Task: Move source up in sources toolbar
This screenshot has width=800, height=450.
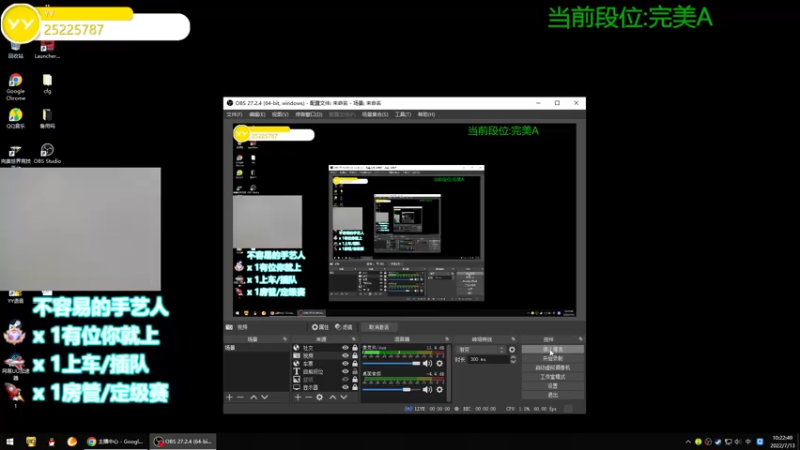Action: (333, 397)
